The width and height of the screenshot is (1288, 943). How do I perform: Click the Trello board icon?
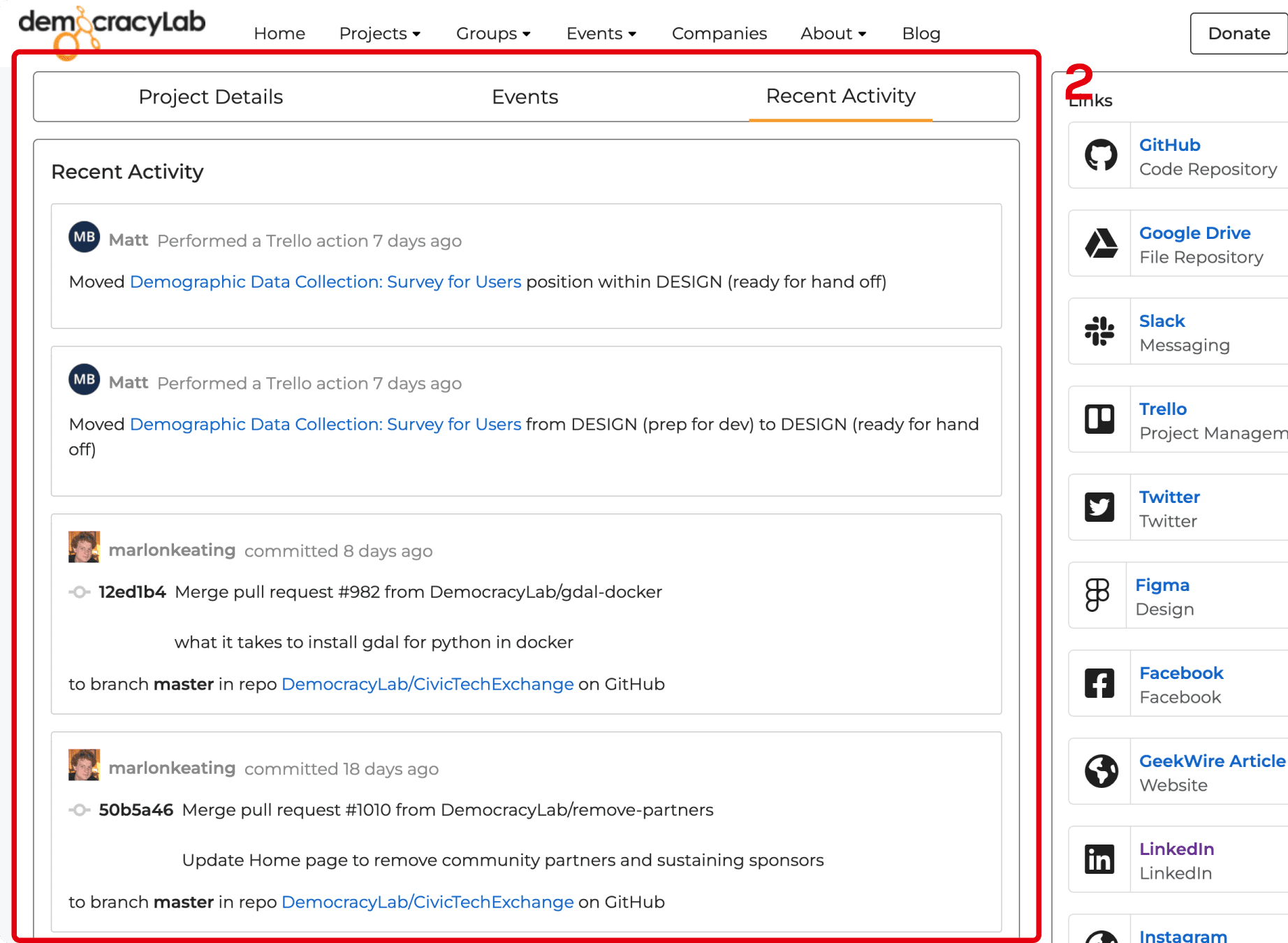1100,419
